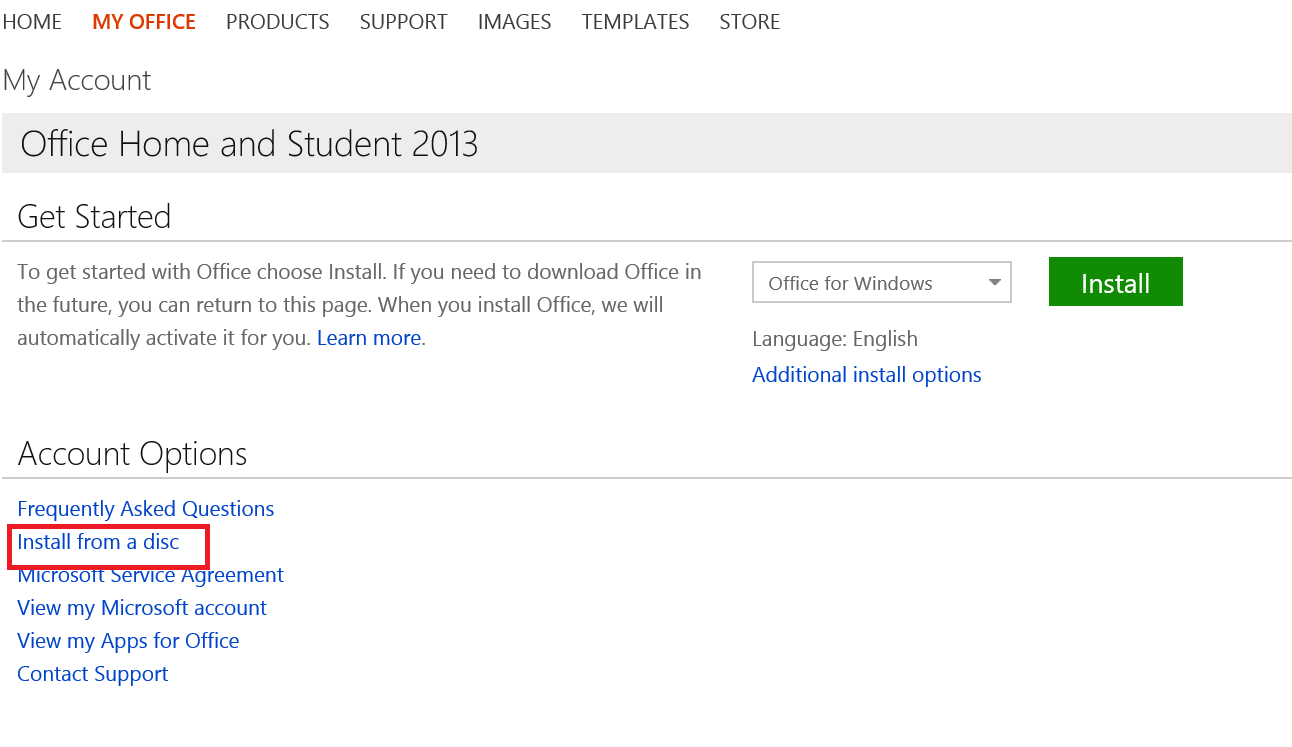Open Frequently Asked Questions
The image size is (1292, 747).
[145, 508]
